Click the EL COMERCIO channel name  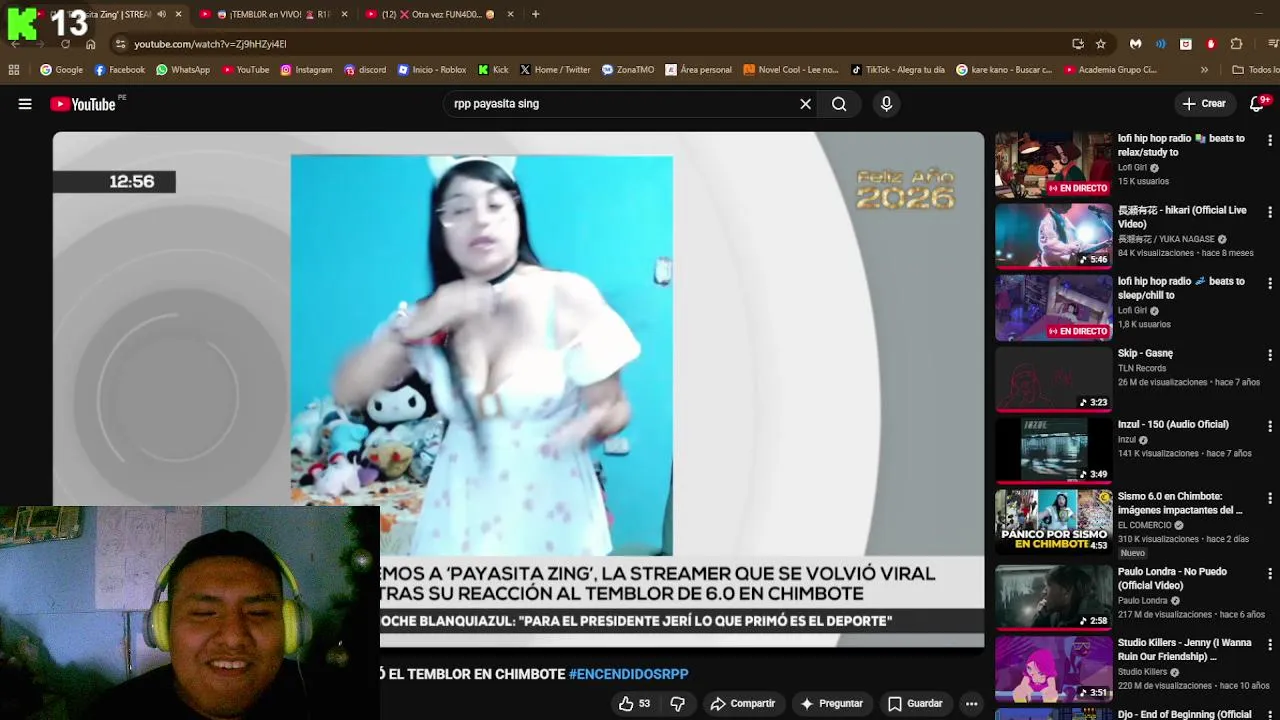tap(1144, 525)
